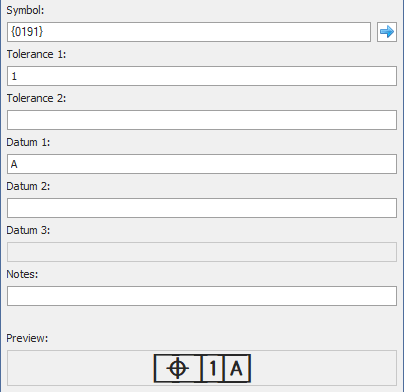Click the "Notes:" label
Viewport: 404px width, 392px height.
(22, 274)
